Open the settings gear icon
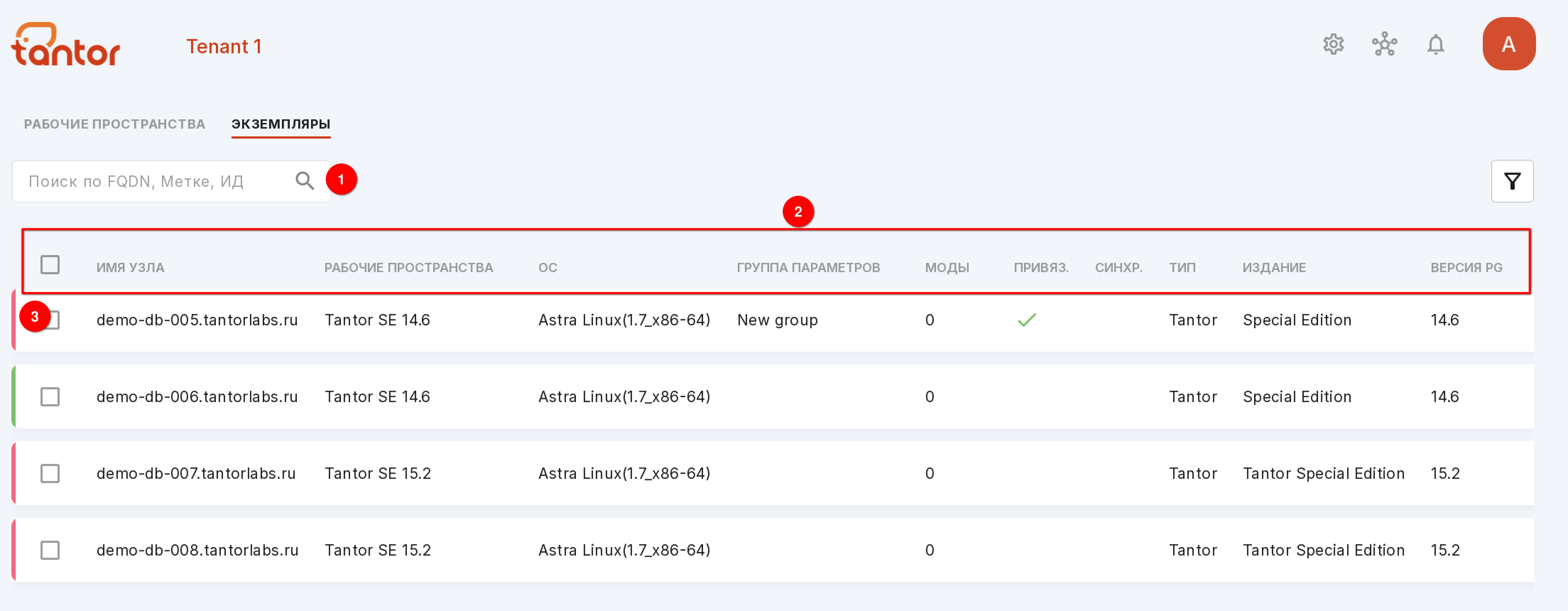 (1333, 44)
